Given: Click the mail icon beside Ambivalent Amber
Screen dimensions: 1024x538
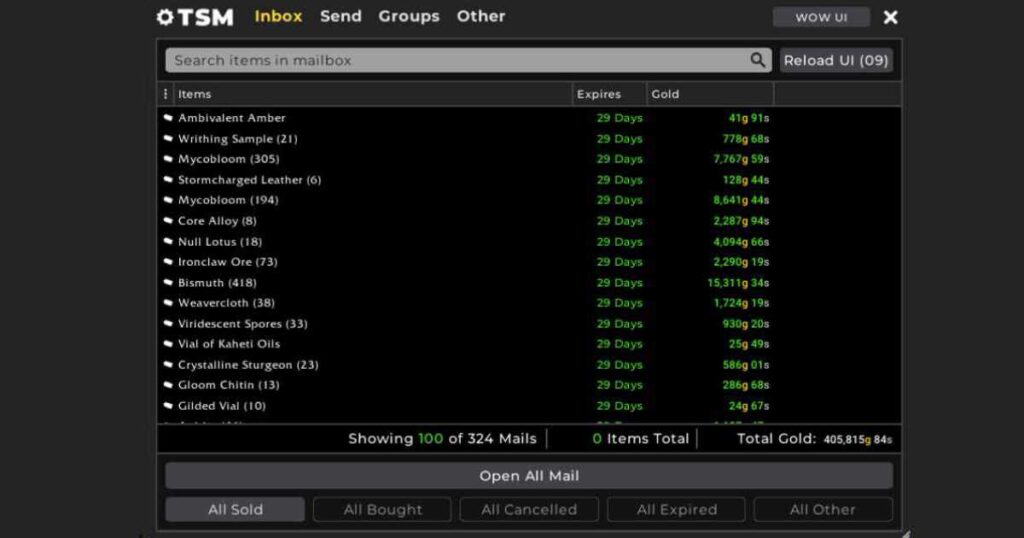Looking at the screenshot, I should [168, 118].
